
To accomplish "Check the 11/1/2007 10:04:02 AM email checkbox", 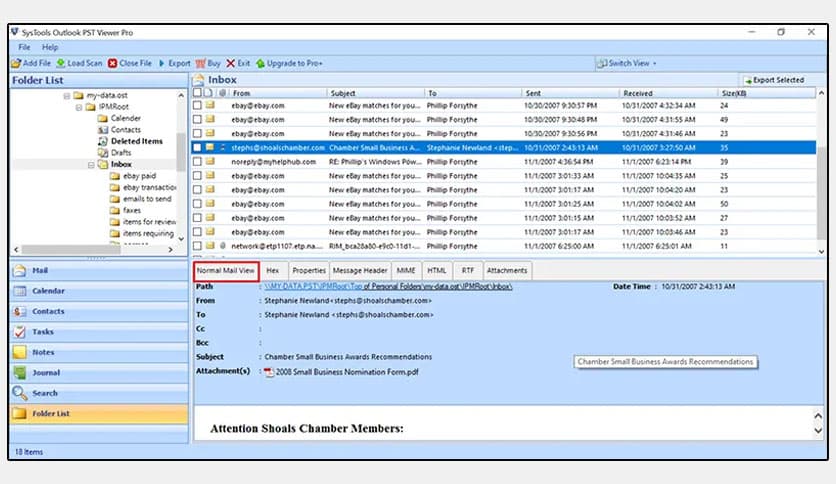I will click(197, 204).
